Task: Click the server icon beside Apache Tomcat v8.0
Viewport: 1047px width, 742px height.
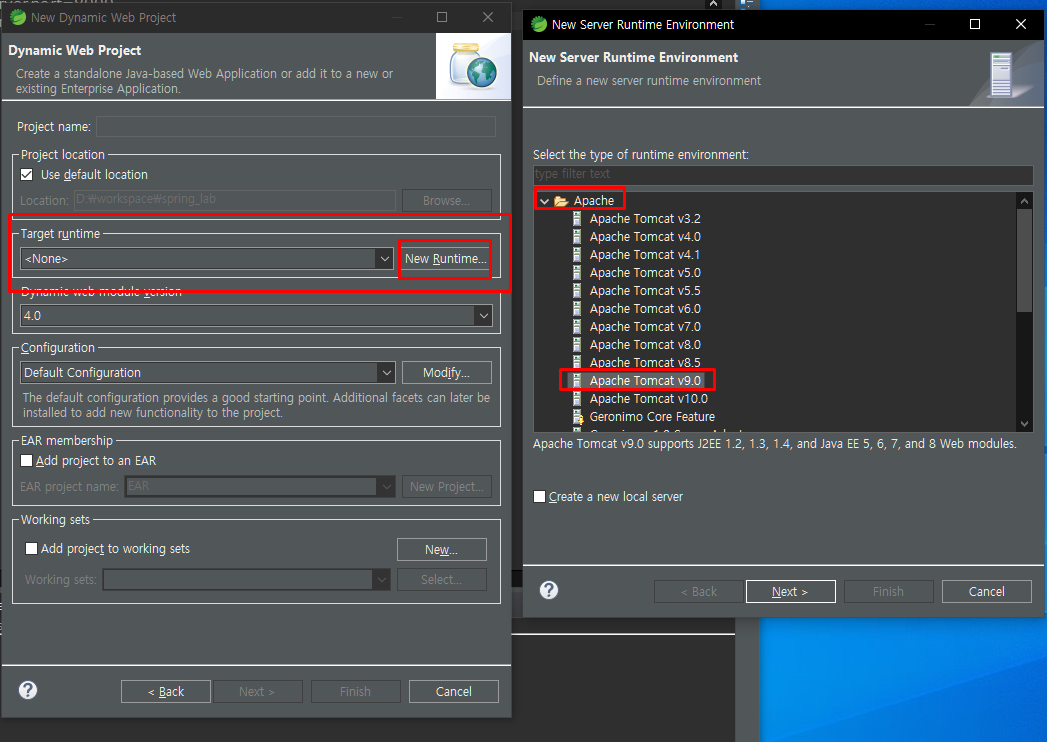Action: pos(577,345)
